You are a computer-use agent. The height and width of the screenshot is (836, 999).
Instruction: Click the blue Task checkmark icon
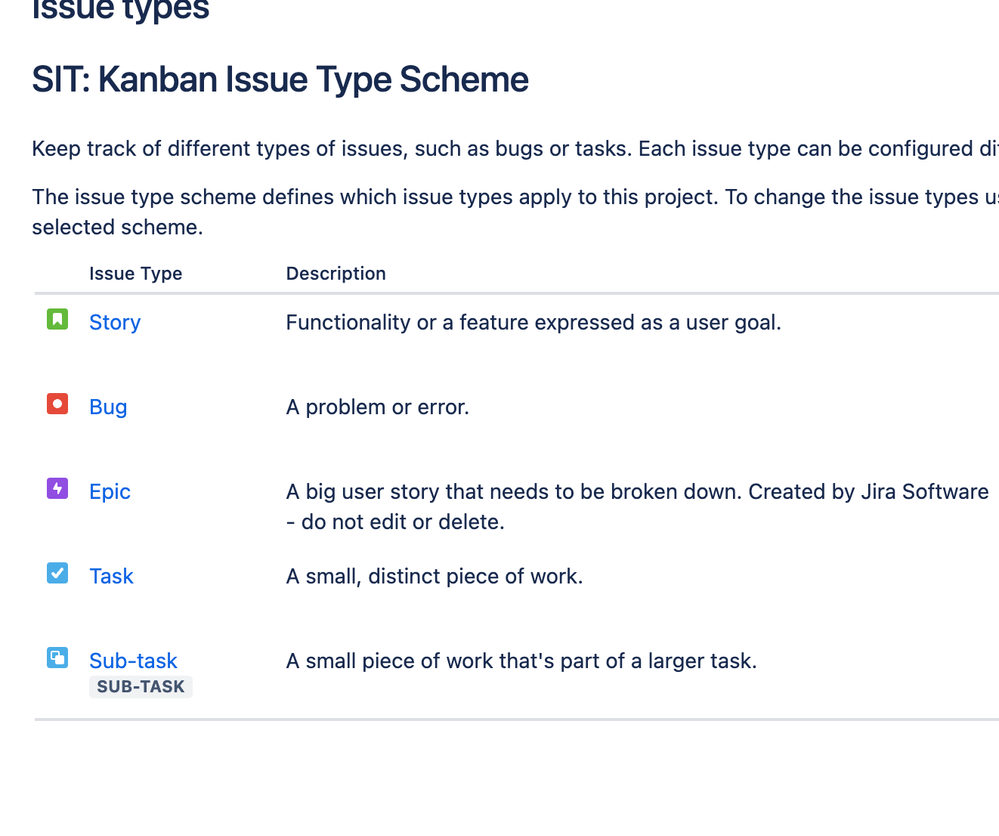(x=57, y=573)
